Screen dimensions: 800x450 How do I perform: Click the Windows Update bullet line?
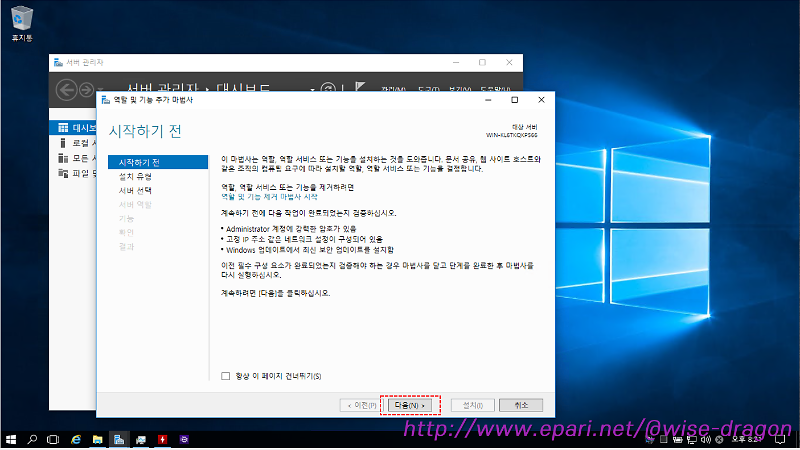pos(309,249)
